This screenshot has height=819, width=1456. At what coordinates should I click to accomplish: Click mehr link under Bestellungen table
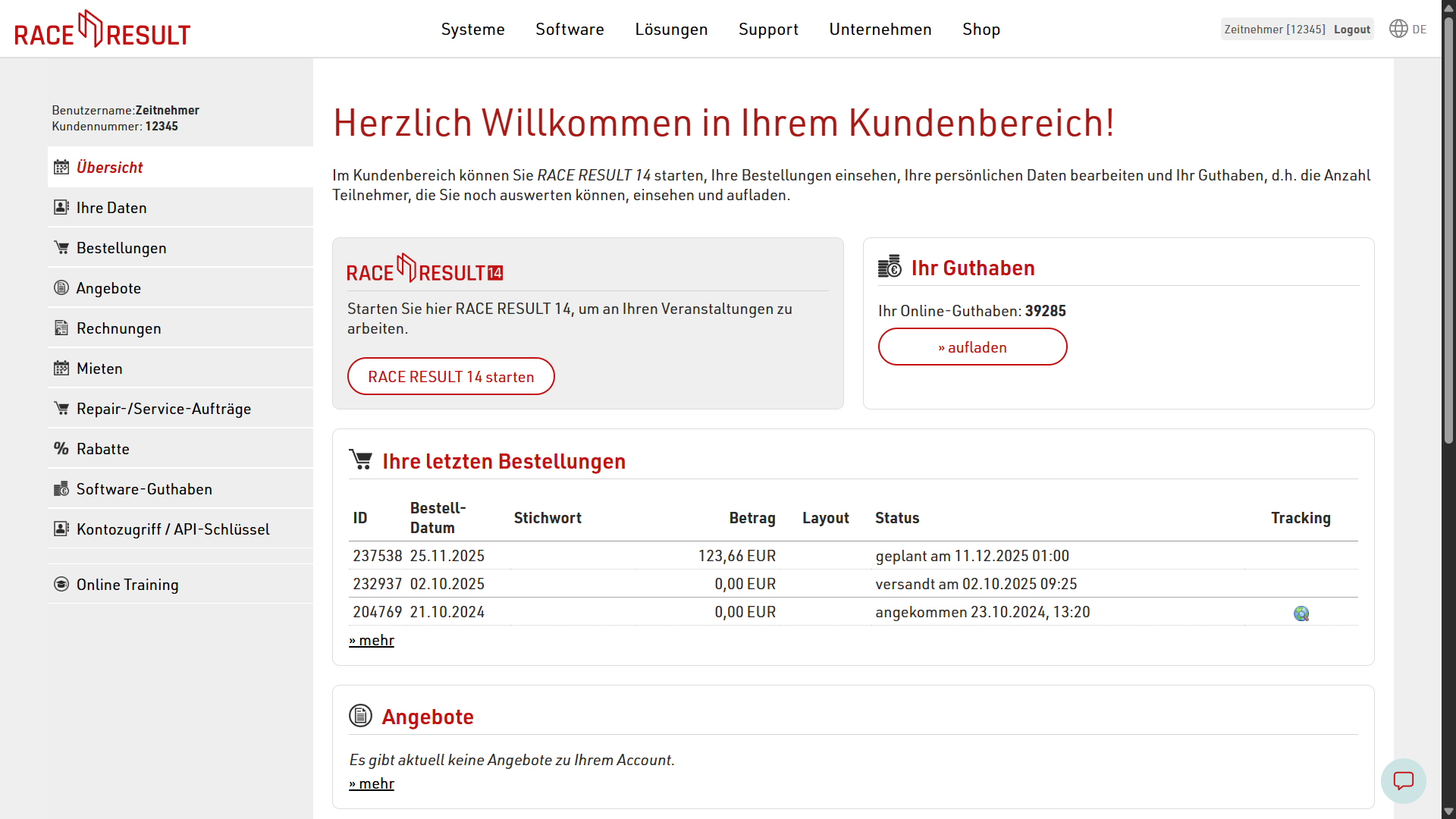[372, 640]
